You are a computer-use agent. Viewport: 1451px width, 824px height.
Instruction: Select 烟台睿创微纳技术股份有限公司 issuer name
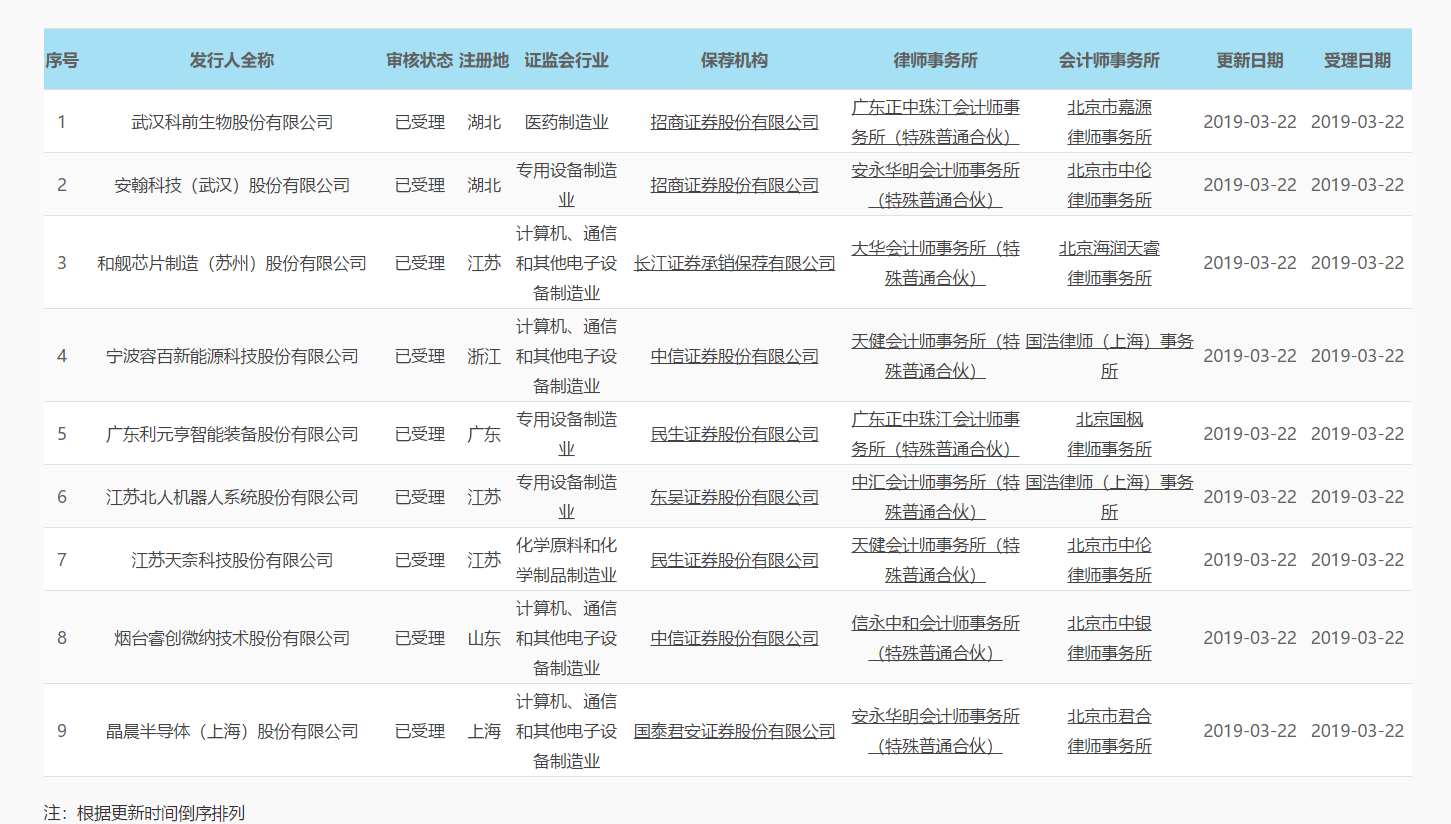pos(232,638)
